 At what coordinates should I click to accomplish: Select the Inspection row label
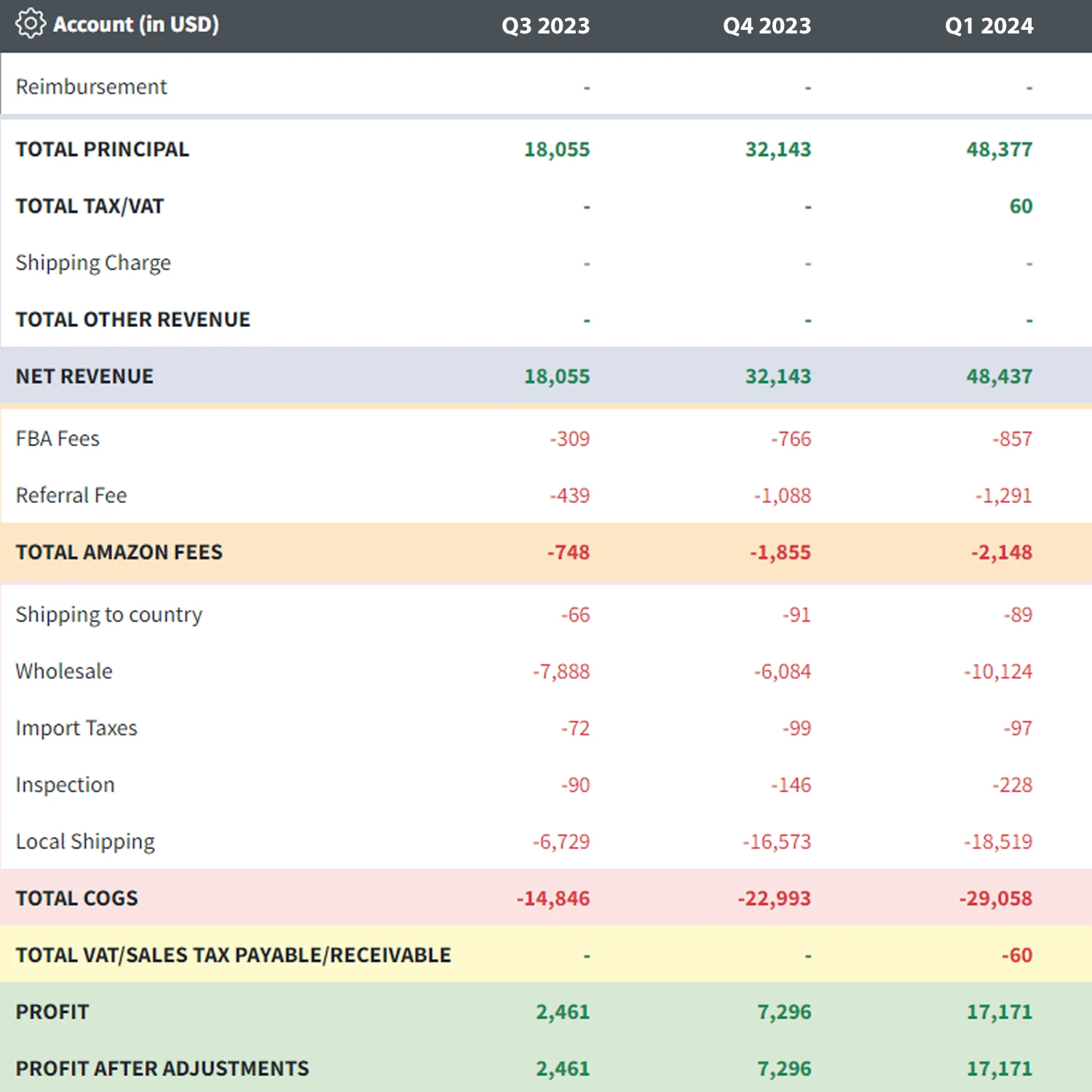click(x=66, y=785)
